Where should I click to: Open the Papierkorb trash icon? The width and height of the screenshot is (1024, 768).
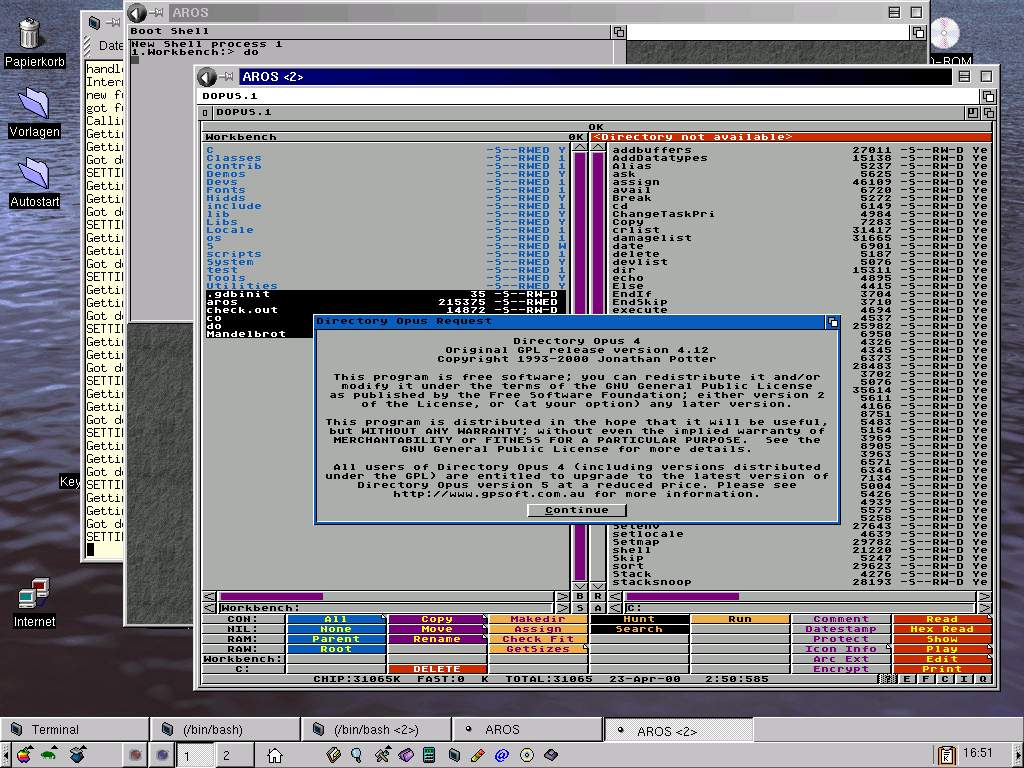pyautogui.click(x=30, y=34)
